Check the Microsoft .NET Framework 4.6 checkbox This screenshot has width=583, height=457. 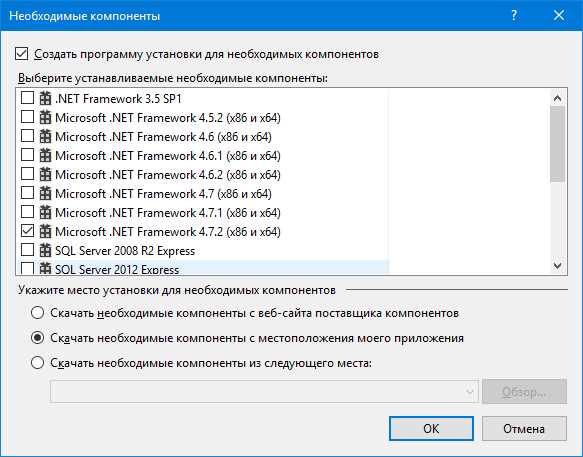[27, 136]
